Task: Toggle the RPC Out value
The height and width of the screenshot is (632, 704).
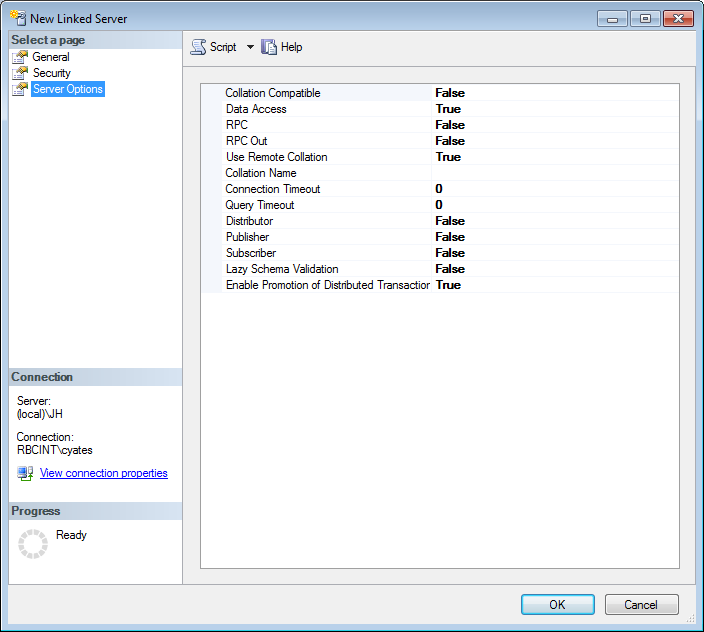Action: coord(450,141)
